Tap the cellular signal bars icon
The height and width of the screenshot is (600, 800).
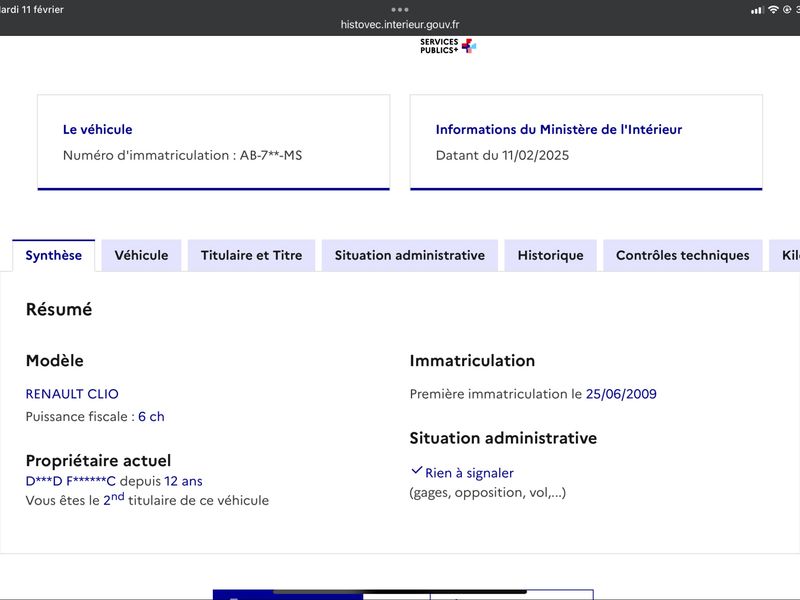[757, 10]
